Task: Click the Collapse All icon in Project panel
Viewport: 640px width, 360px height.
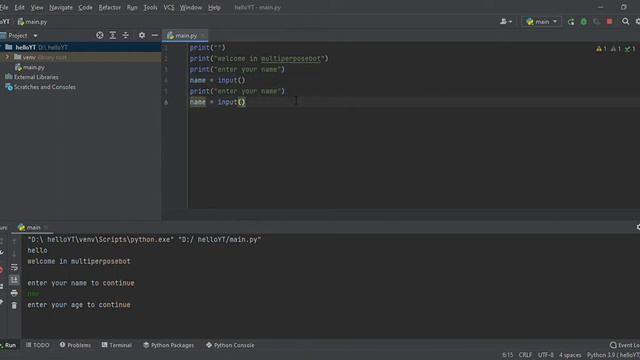Action: point(125,36)
